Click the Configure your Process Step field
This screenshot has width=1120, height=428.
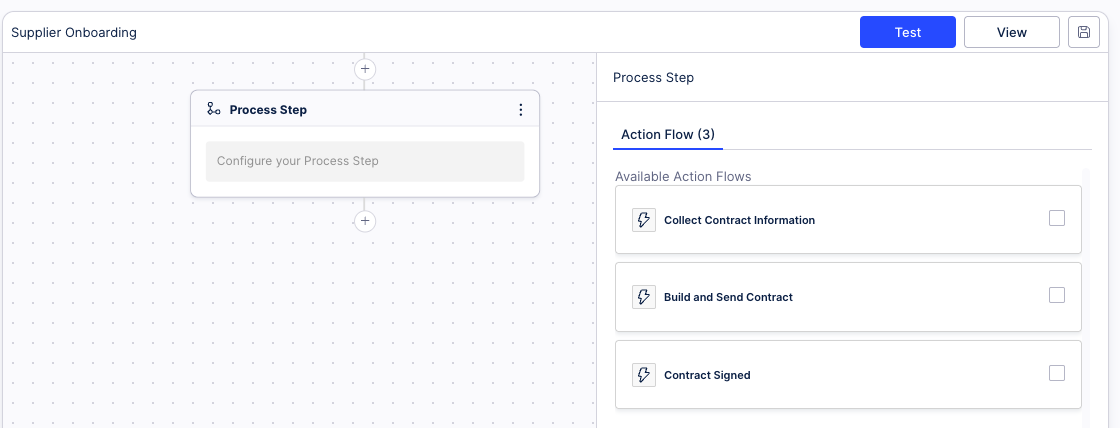365,161
